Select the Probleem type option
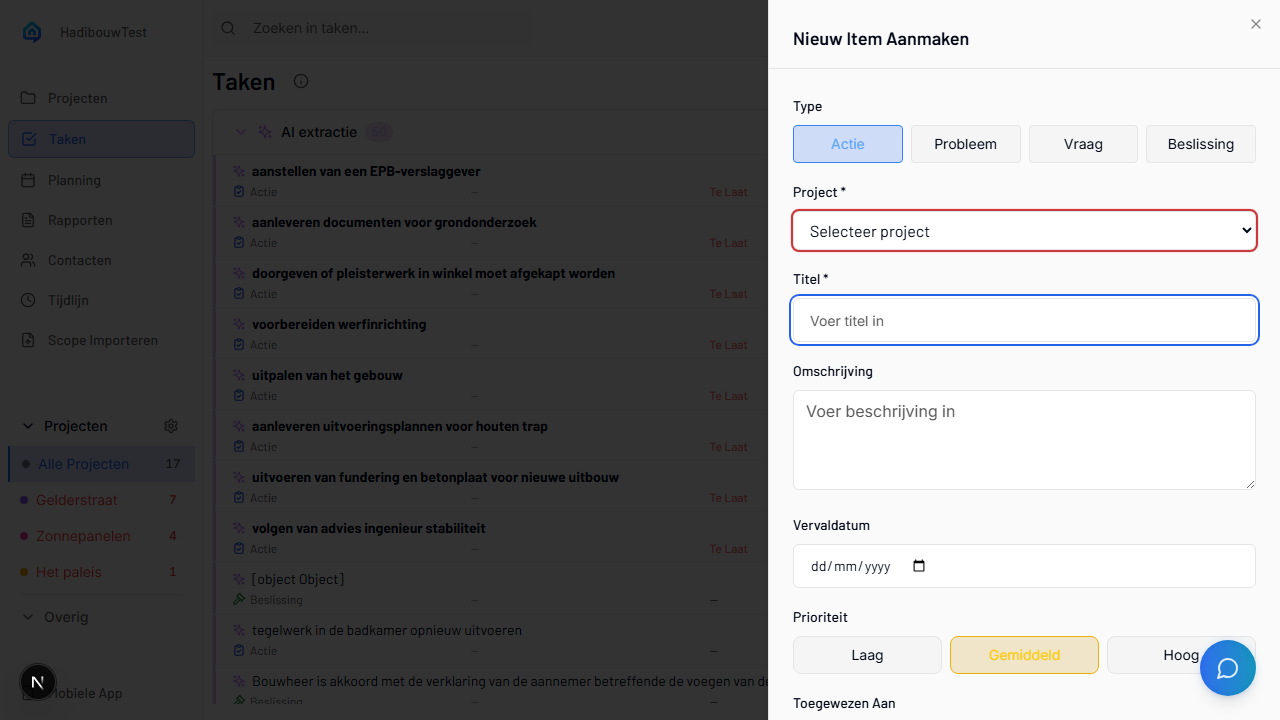Screen dimensions: 1280x720 pyautogui.click(x=965, y=144)
